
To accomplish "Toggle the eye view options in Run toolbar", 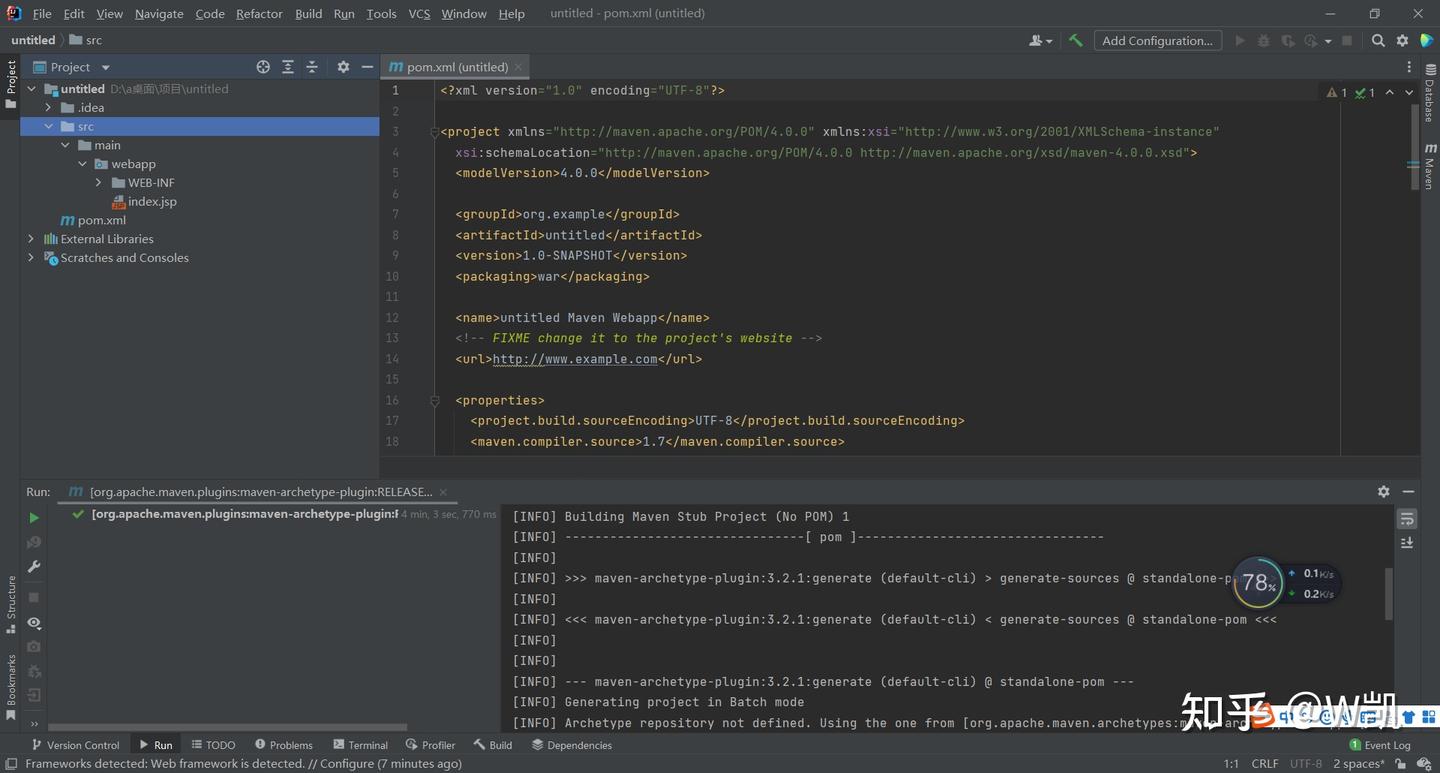I will click(x=34, y=622).
